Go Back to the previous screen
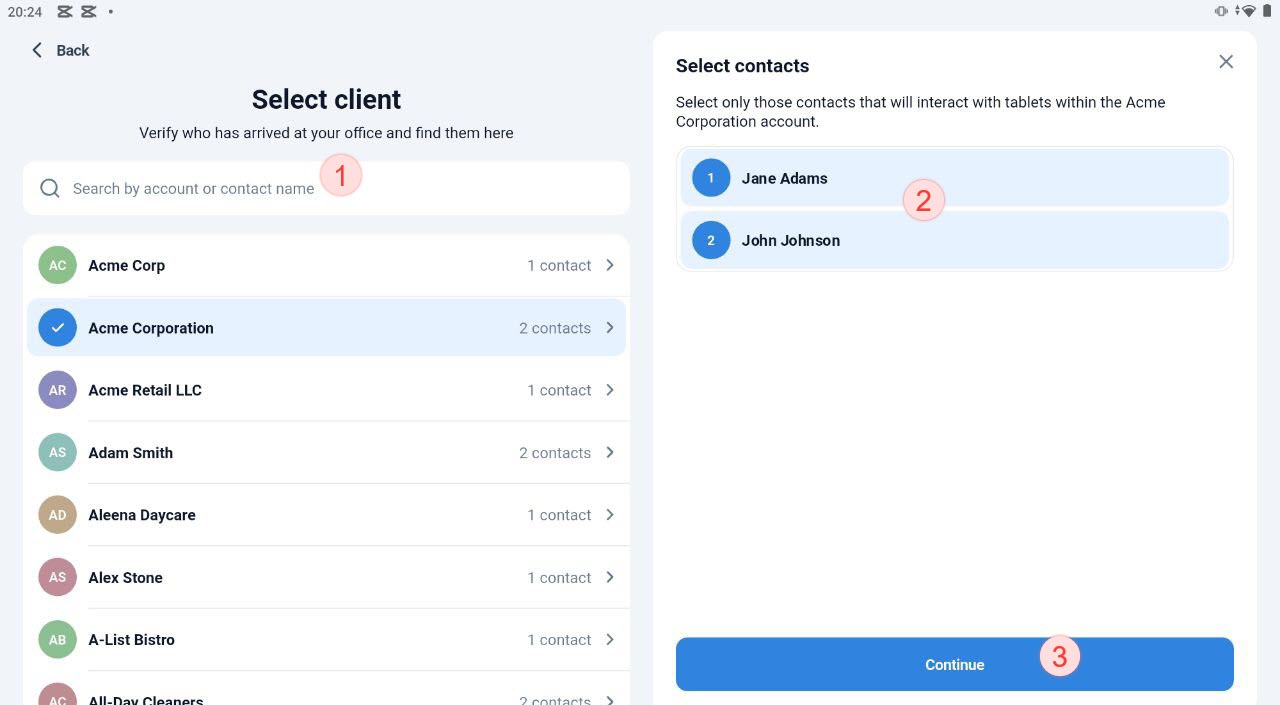The height and width of the screenshot is (705, 1280). pyautogui.click(x=61, y=50)
